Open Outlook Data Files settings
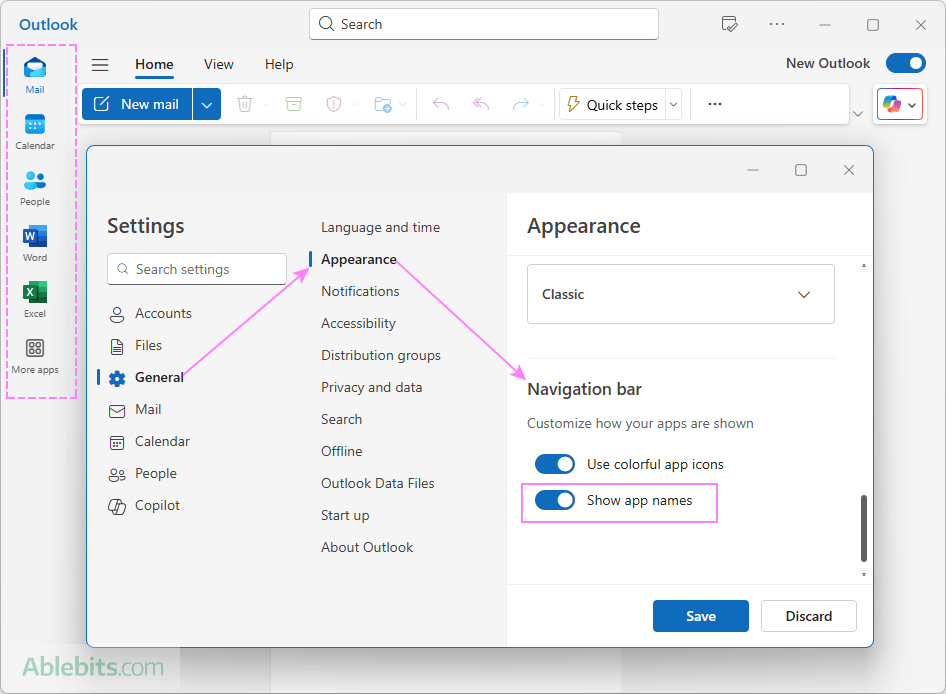This screenshot has width=946, height=694. pyautogui.click(x=378, y=483)
